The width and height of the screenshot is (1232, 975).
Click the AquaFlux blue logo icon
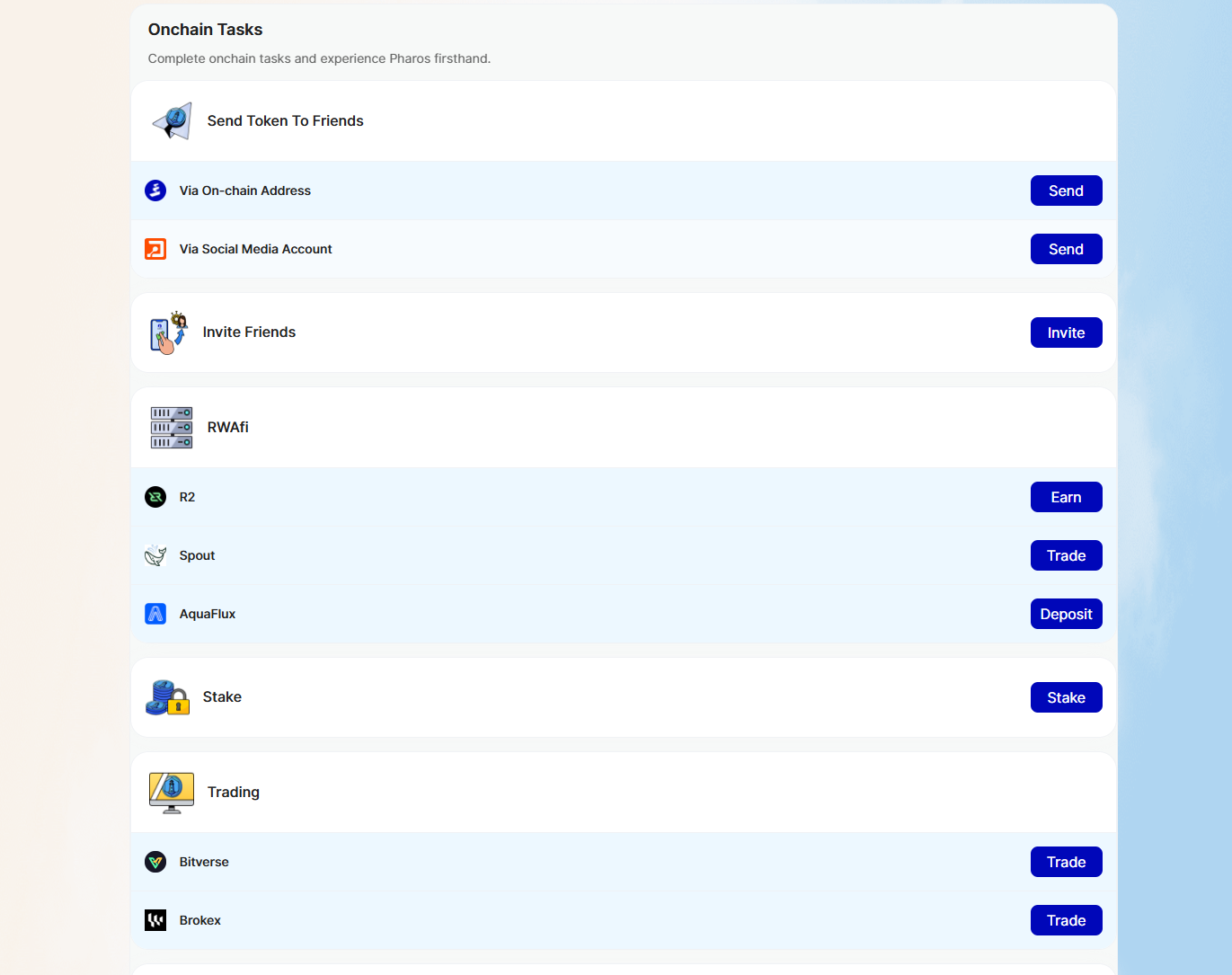tap(155, 614)
